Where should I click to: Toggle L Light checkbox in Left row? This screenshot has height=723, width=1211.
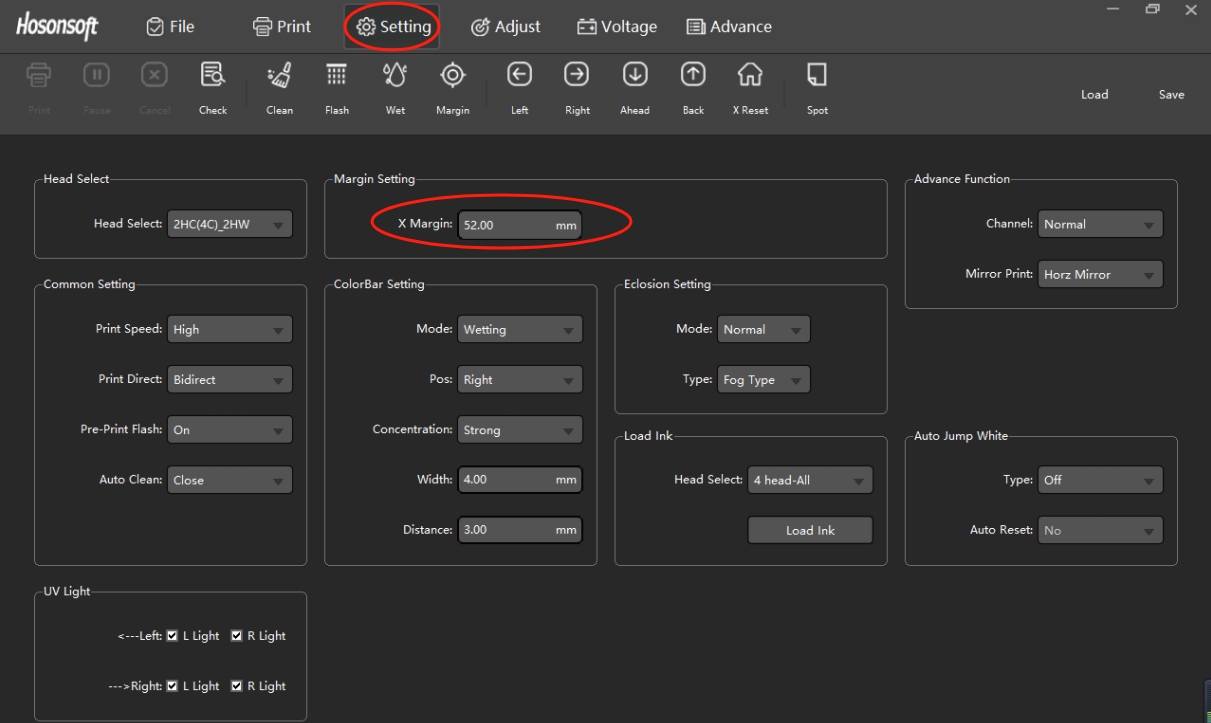(173, 636)
